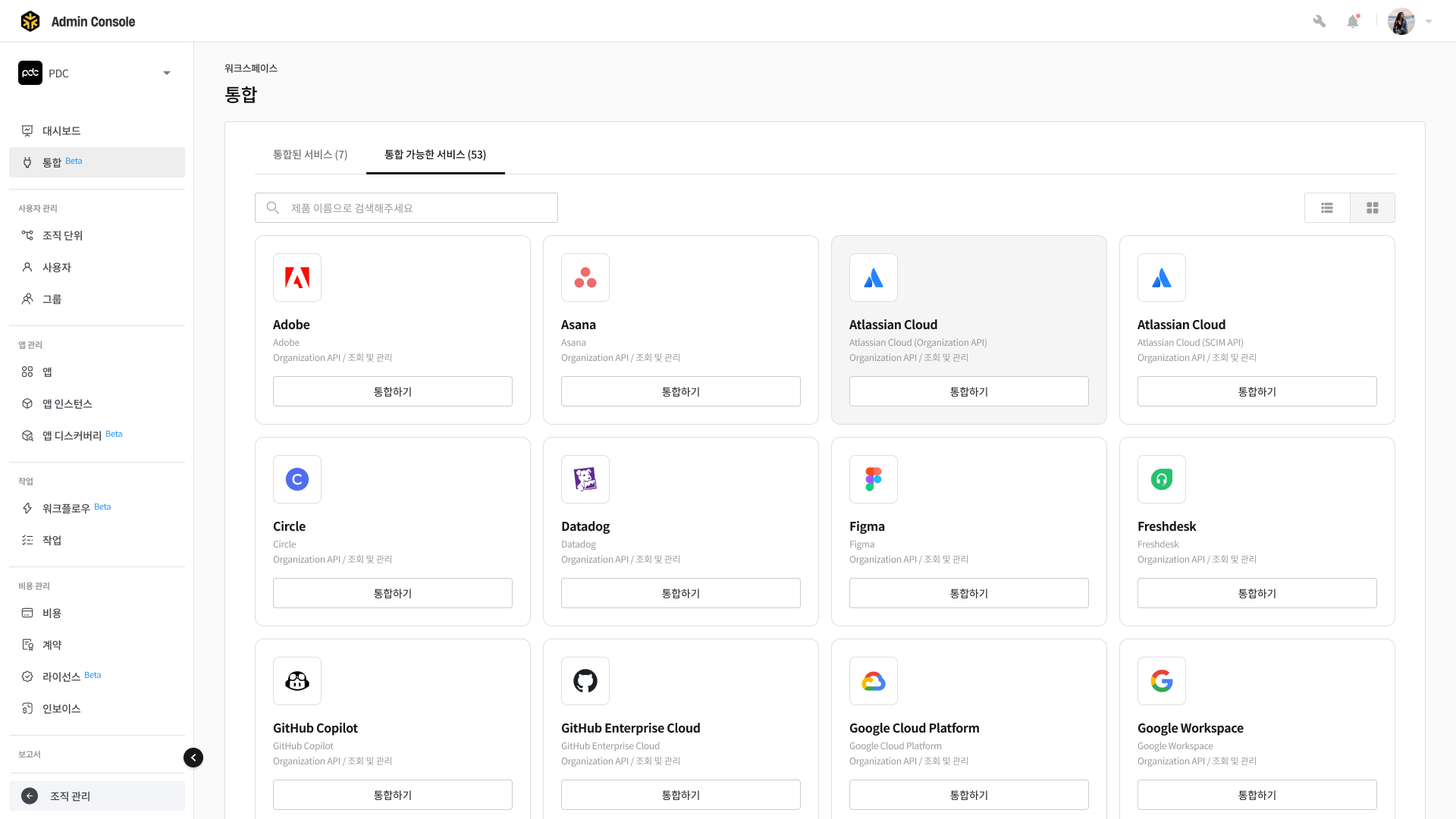Viewport: 1456px width, 819px height.
Task: Click 통합하기 for Freshdesk
Action: 1257,593
